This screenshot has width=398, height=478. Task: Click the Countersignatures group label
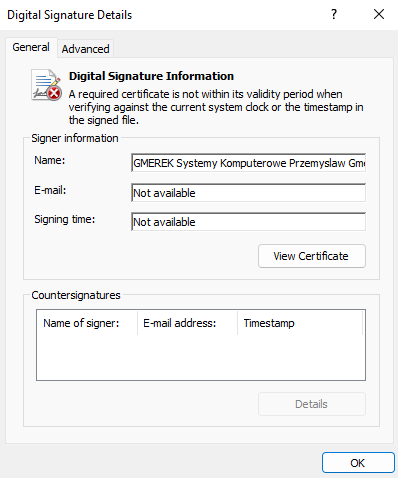pyautogui.click(x=76, y=295)
